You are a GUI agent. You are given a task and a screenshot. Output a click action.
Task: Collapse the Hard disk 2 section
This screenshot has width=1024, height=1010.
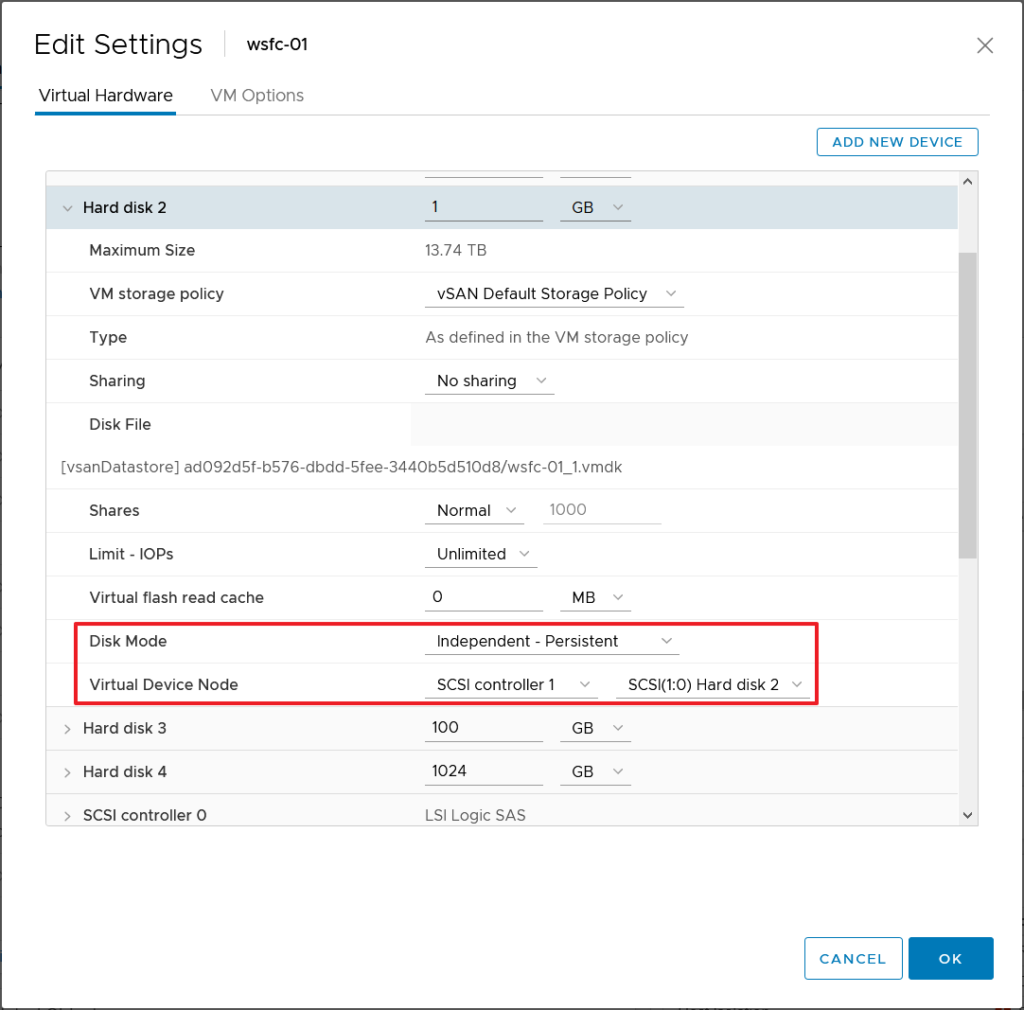[68, 208]
